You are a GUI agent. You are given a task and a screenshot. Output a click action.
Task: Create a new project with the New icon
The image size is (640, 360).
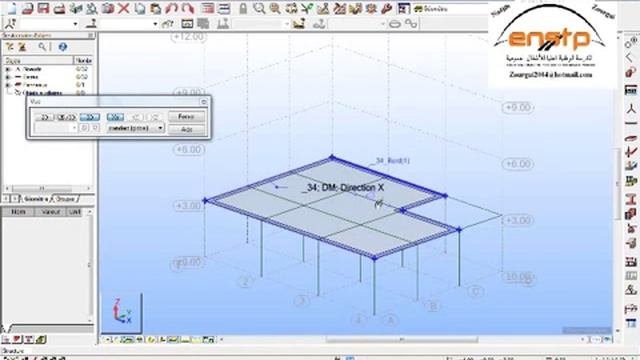click(x=12, y=8)
